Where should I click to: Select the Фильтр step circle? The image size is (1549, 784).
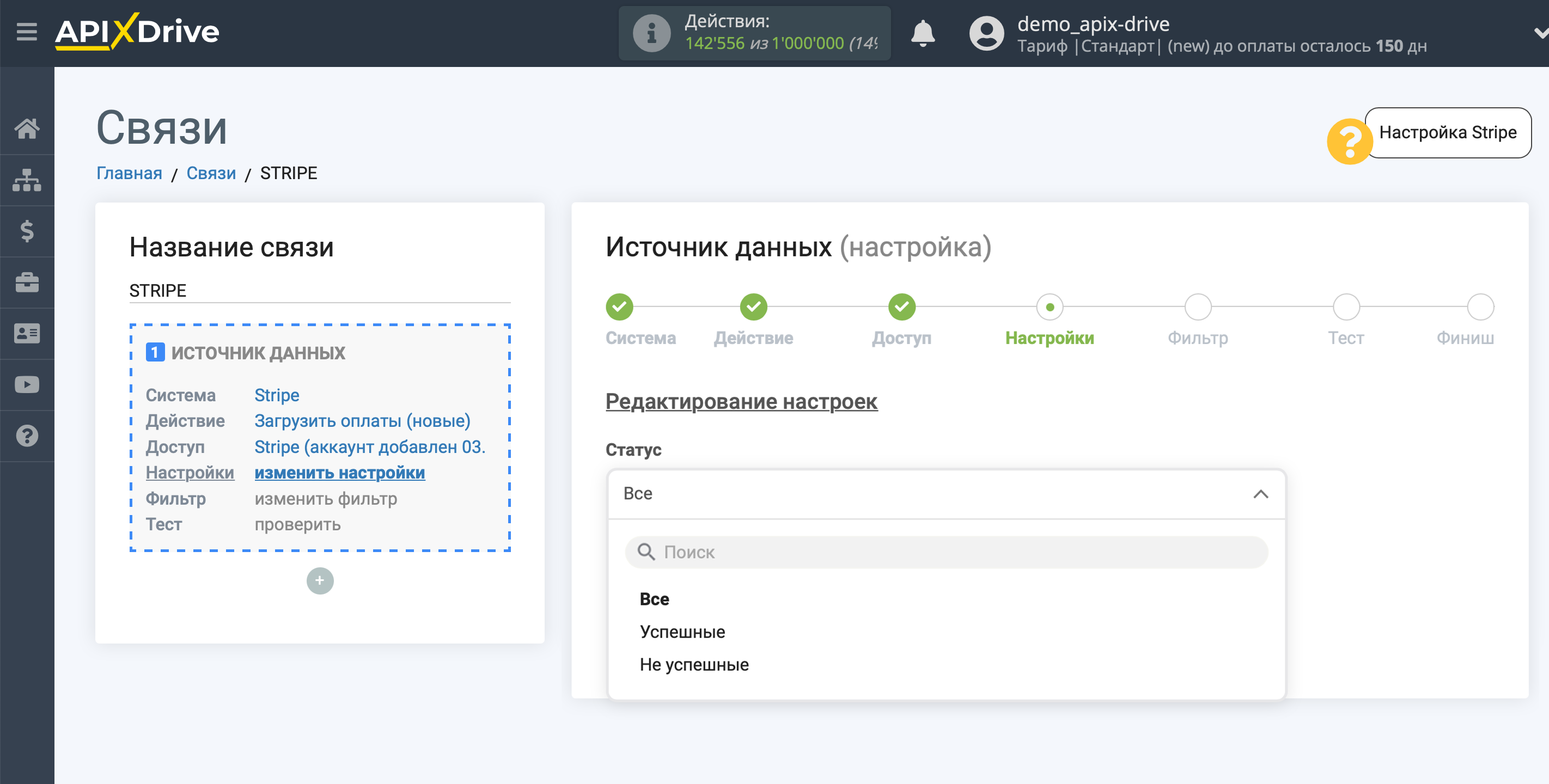tap(1198, 307)
